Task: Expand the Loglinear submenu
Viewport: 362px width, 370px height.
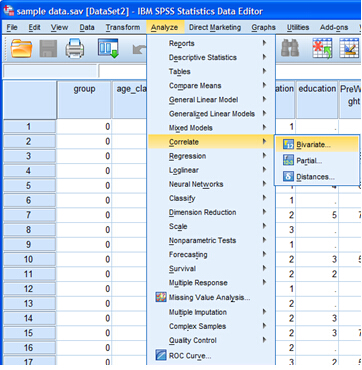Action: click(x=211, y=170)
